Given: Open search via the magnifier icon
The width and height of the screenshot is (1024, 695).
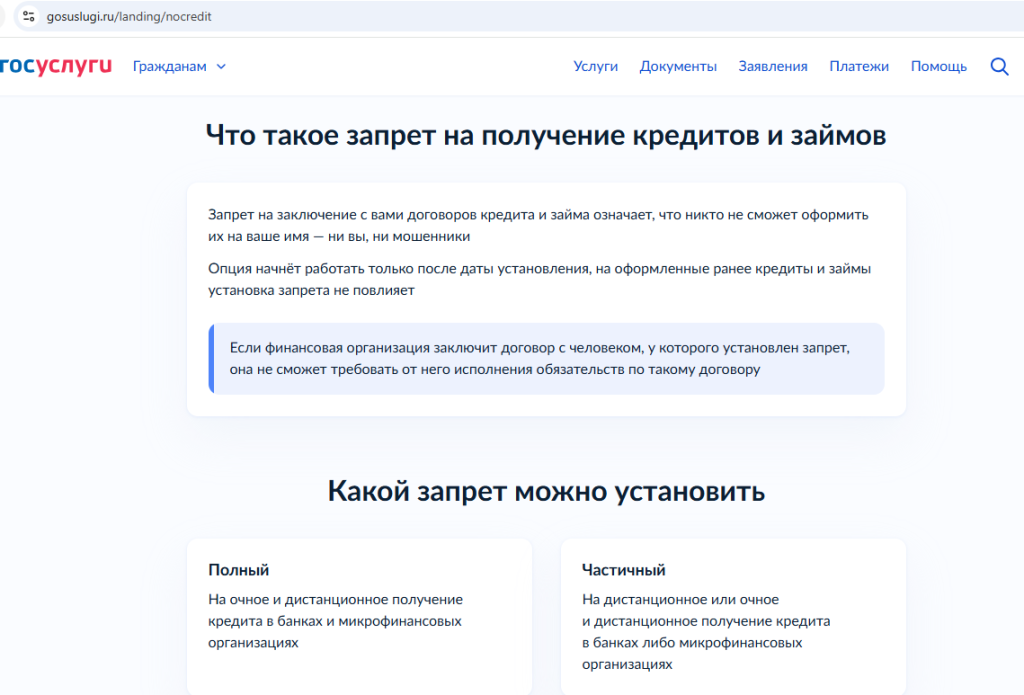Looking at the screenshot, I should (x=999, y=66).
